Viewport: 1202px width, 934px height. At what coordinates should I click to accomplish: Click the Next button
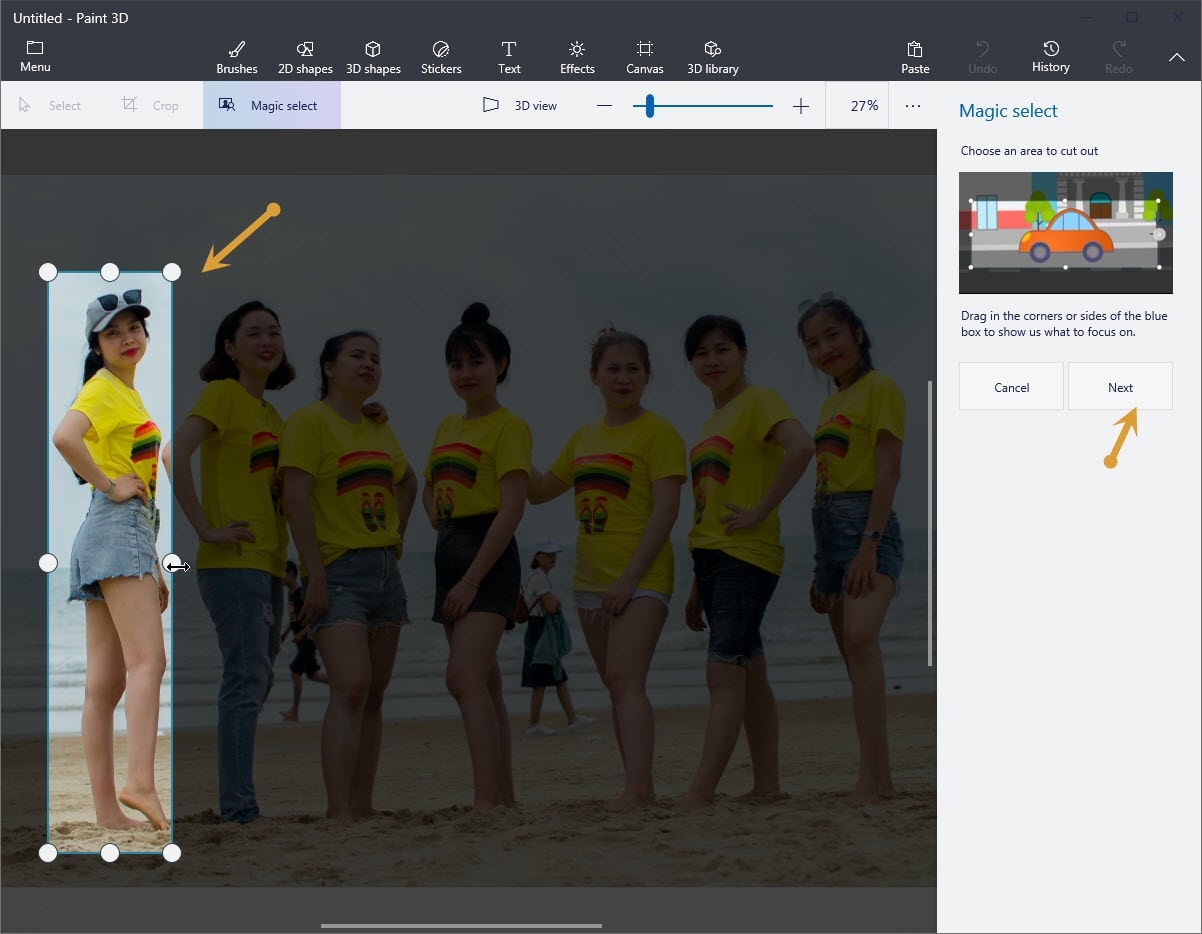click(1120, 387)
